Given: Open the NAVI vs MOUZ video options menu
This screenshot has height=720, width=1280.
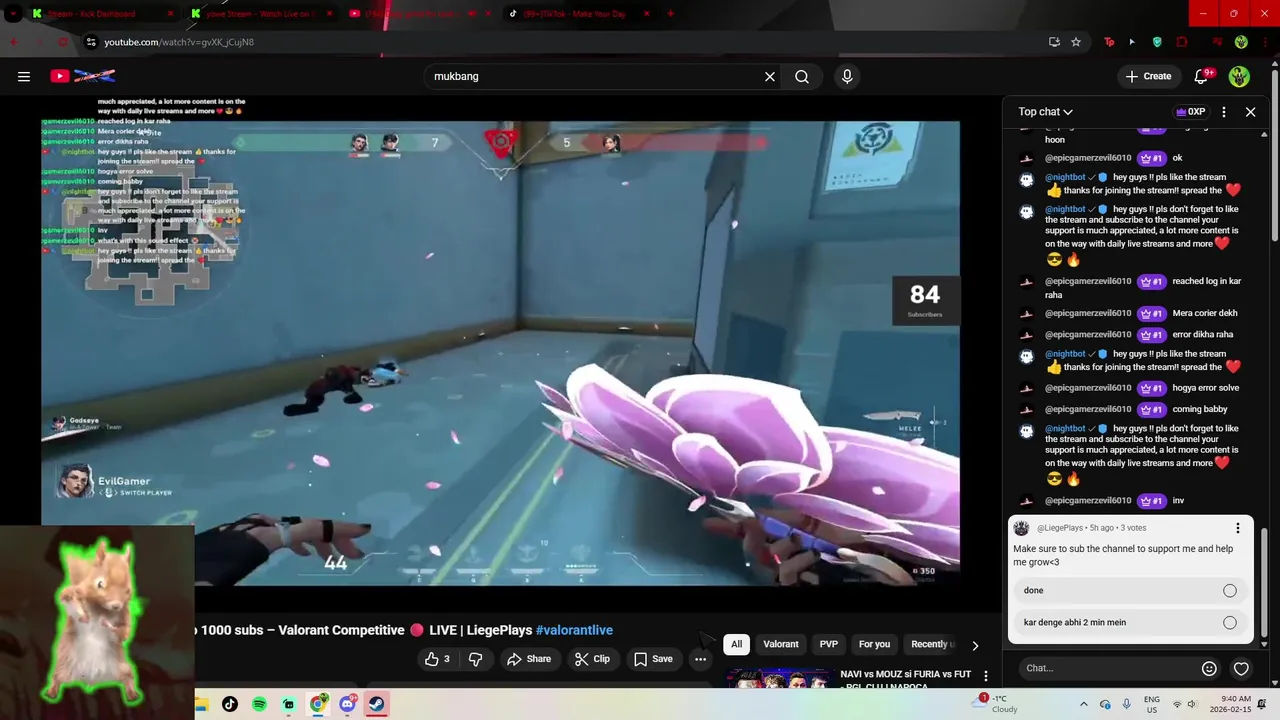Looking at the screenshot, I should pyautogui.click(x=985, y=677).
